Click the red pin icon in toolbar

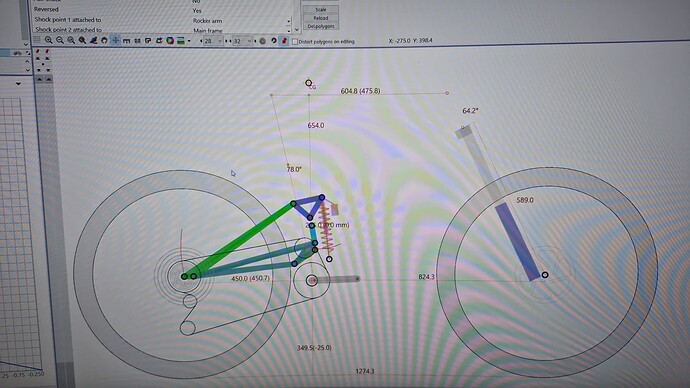[x=284, y=41]
